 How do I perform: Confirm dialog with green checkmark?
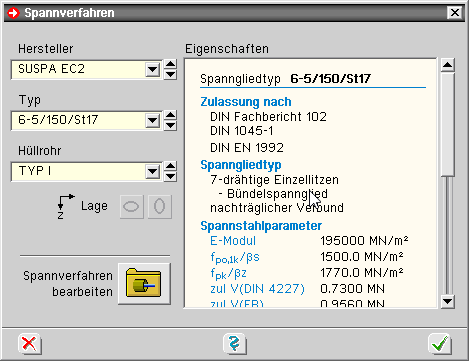click(440, 344)
